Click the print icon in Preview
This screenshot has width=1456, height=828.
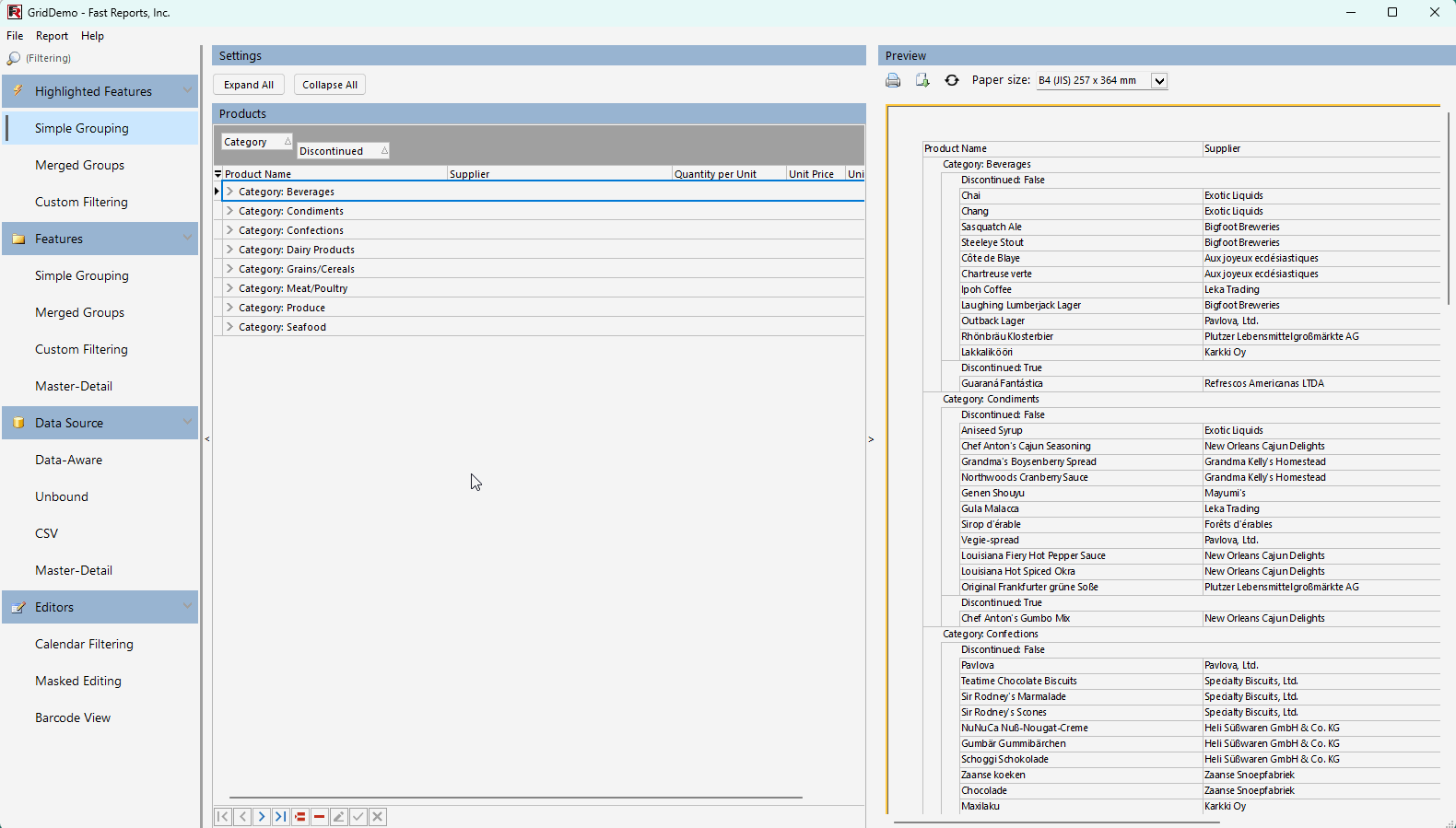coord(893,81)
